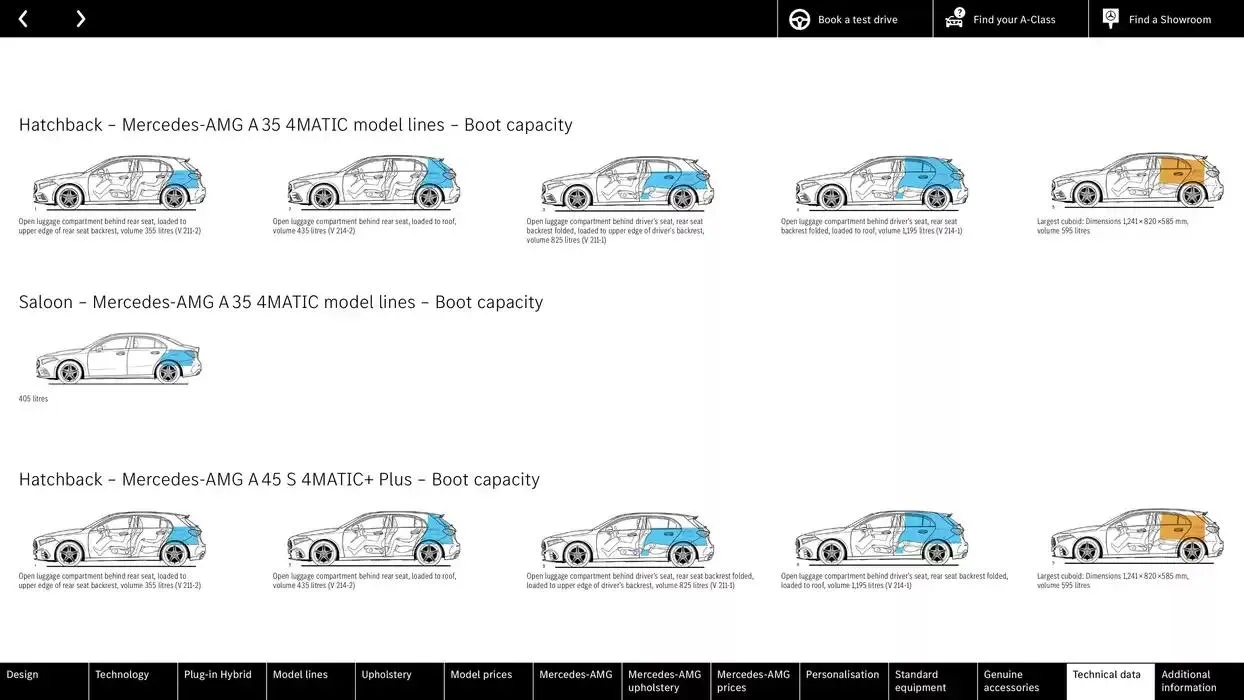The height and width of the screenshot is (700, 1244).
Task: Open the Standard equipment section
Action: 930,681
